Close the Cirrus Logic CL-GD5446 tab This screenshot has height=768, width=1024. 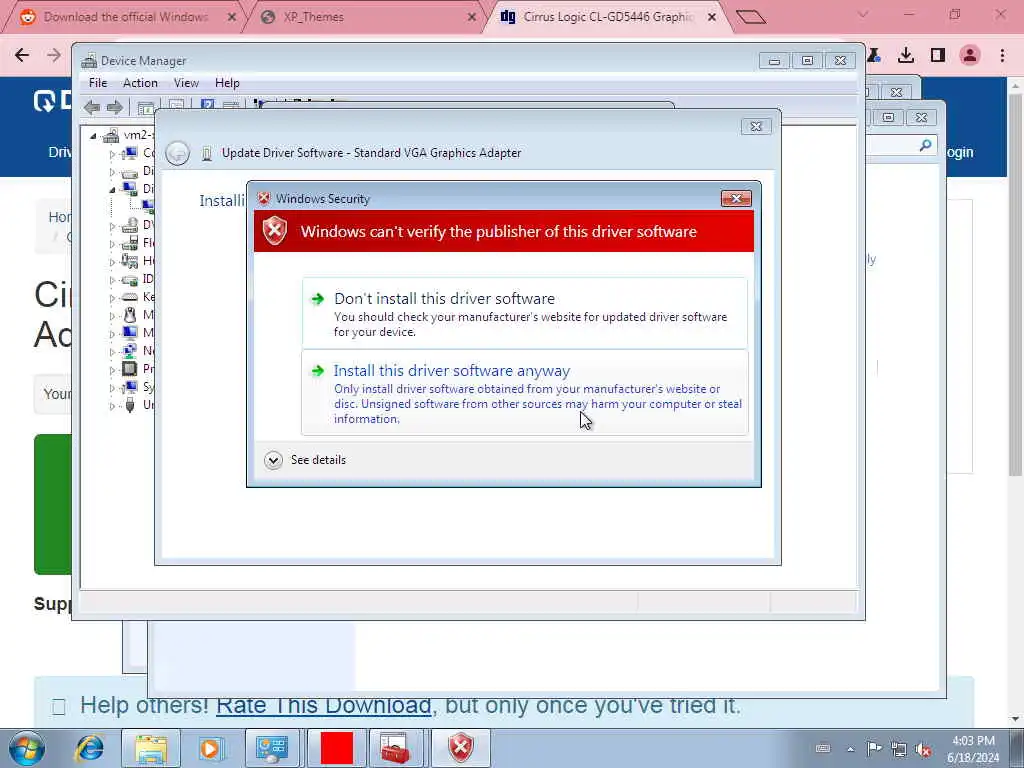tap(712, 17)
